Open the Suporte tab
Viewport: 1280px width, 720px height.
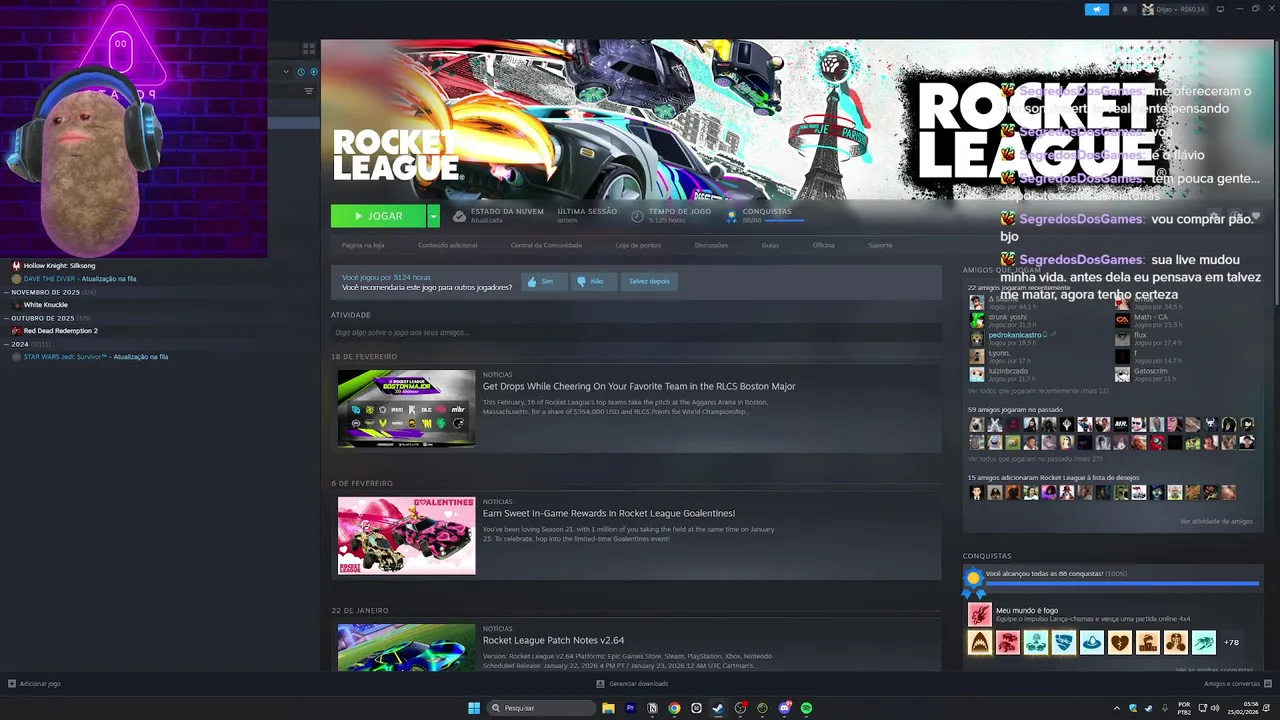point(880,245)
